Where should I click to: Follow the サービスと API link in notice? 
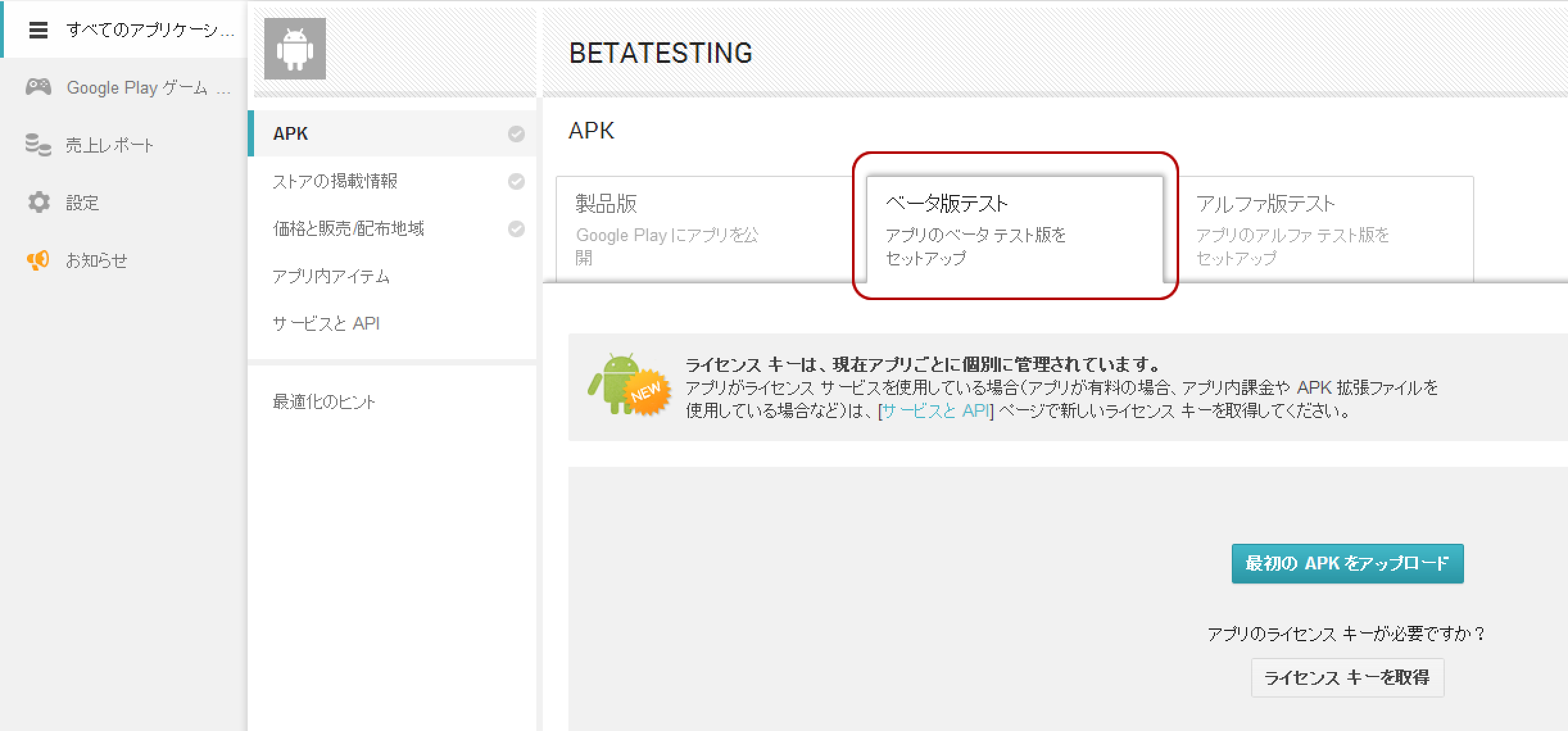935,411
